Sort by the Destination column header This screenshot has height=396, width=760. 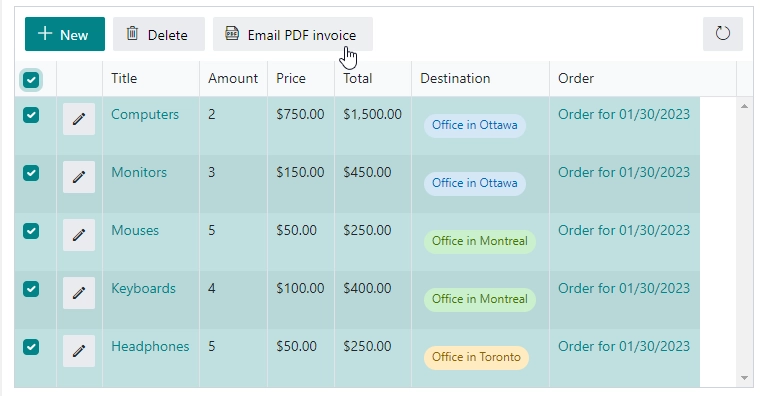(x=455, y=79)
